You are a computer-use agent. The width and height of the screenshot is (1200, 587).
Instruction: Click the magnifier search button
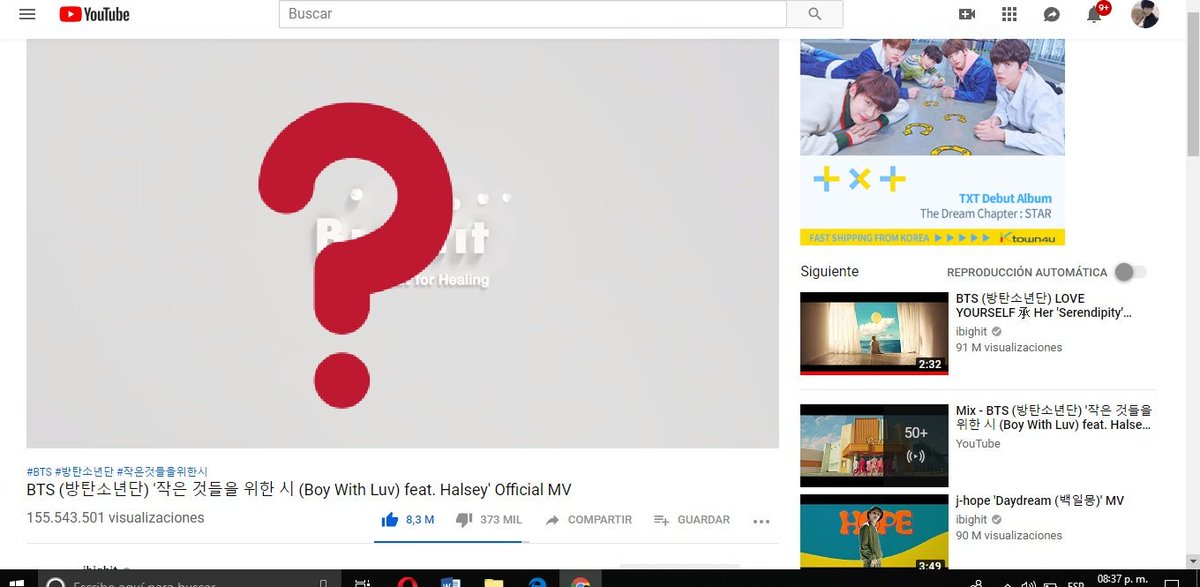click(x=814, y=14)
